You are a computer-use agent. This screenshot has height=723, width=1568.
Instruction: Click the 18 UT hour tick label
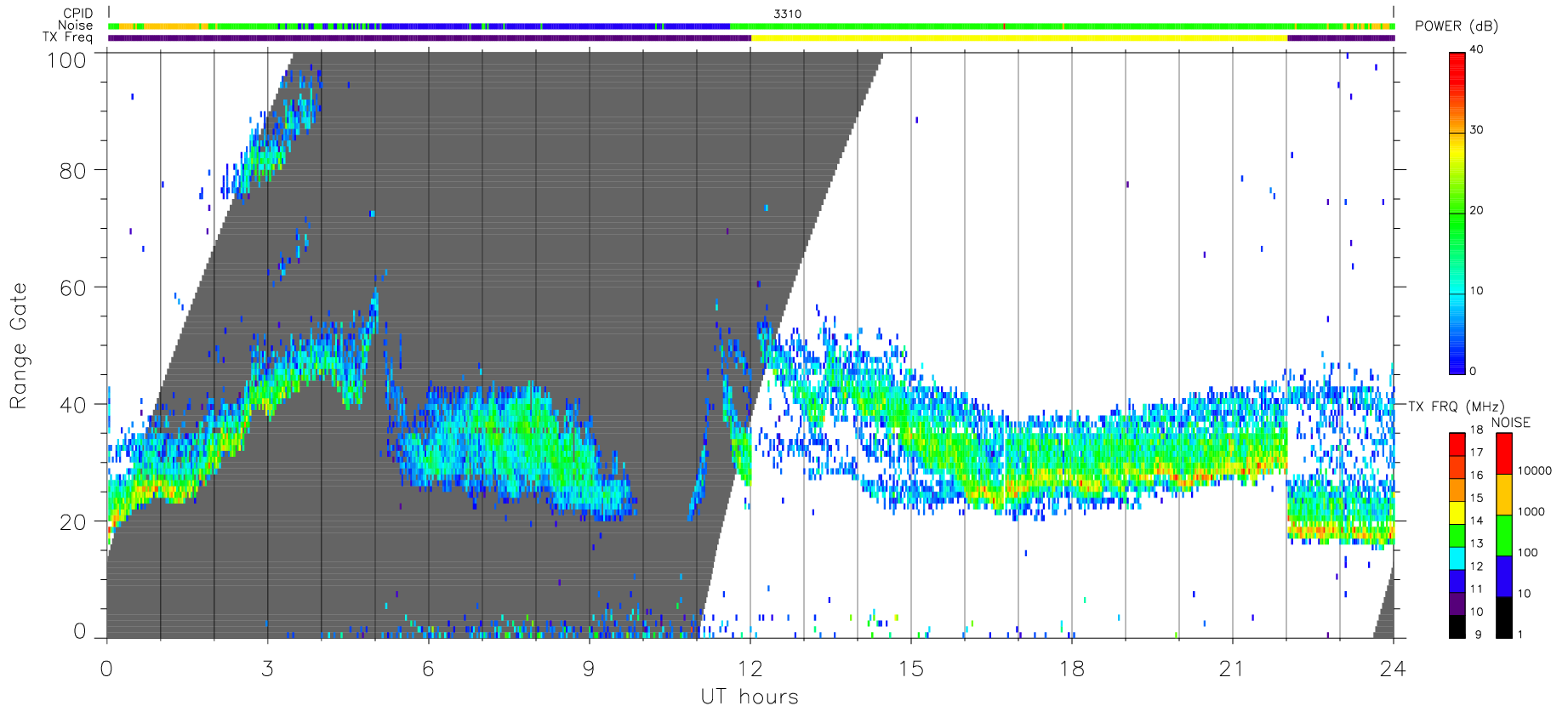pyautogui.click(x=1071, y=669)
